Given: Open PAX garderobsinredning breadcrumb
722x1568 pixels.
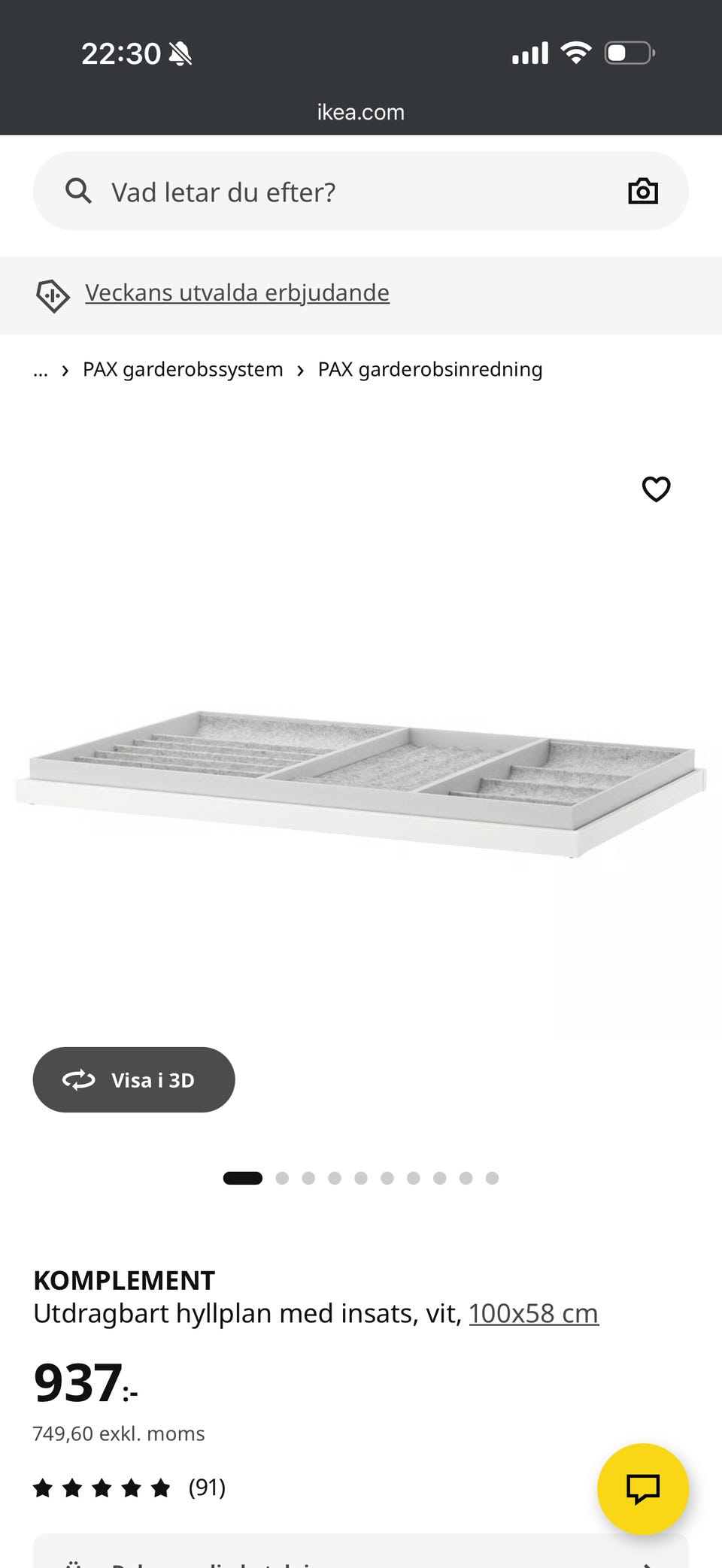Looking at the screenshot, I should tap(430, 370).
